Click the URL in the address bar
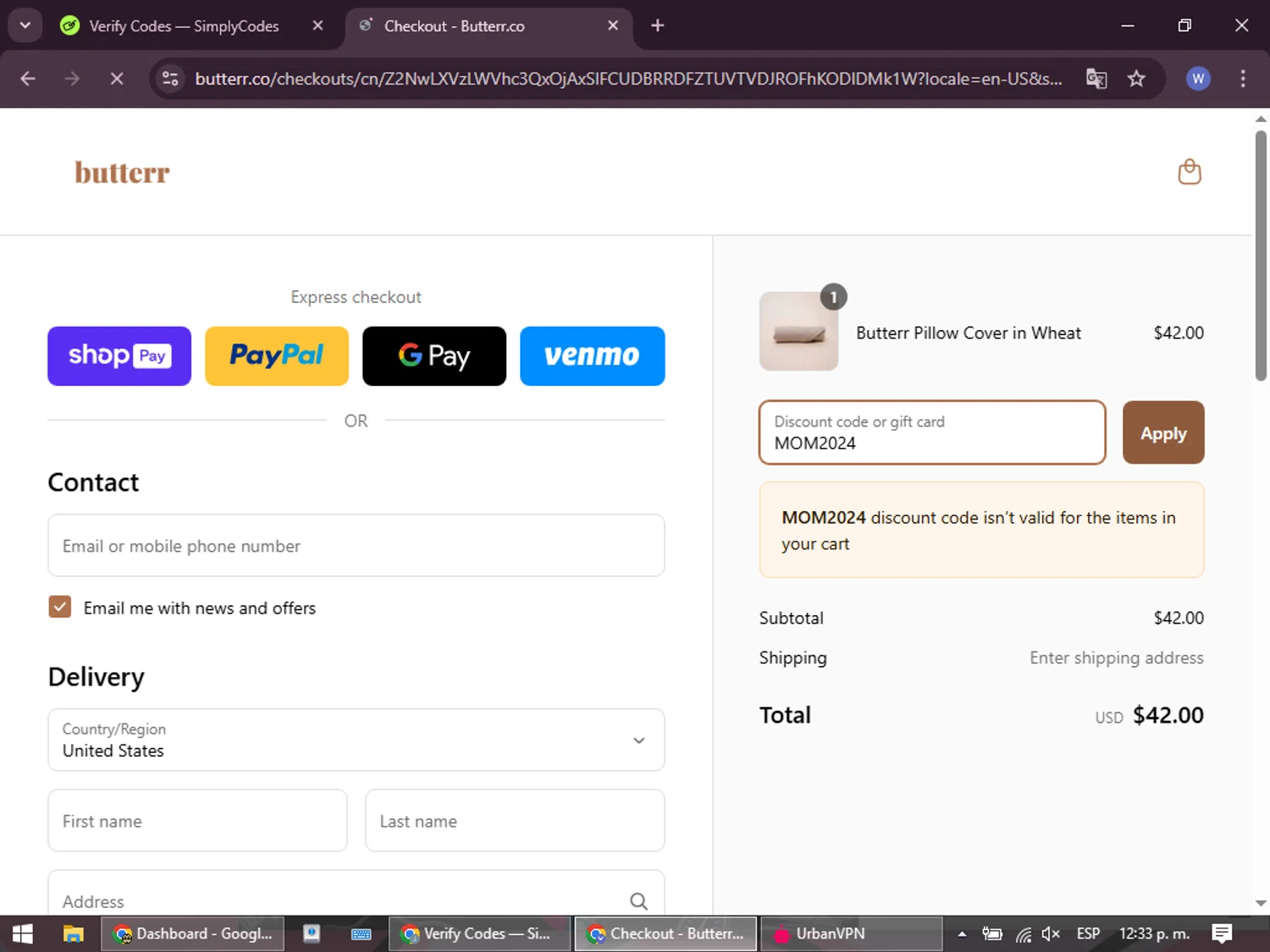This screenshot has height=952, width=1270. 628,79
